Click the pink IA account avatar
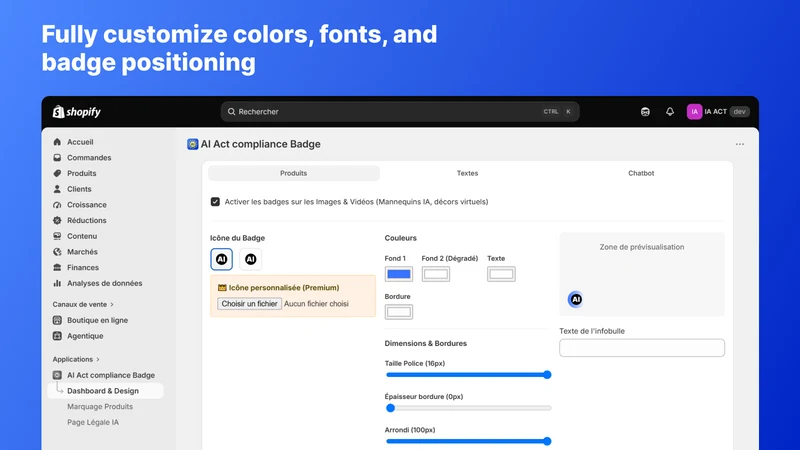 694,112
